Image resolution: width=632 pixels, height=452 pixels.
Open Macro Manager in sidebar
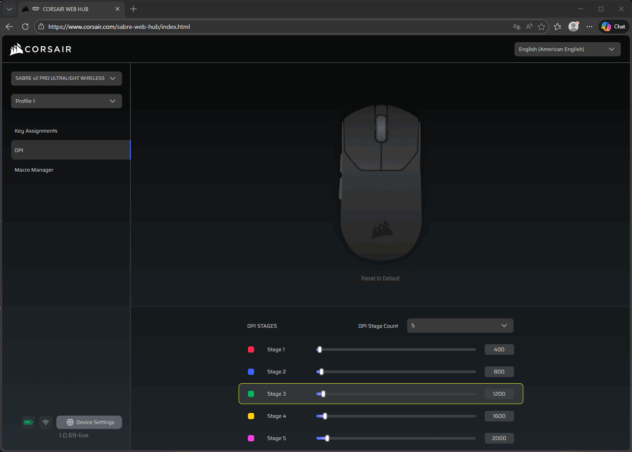[34, 170]
